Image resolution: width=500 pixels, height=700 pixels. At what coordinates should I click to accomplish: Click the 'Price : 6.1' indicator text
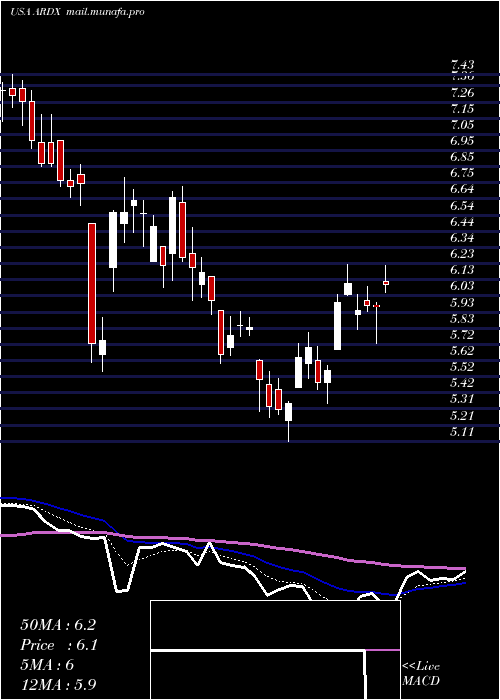click(x=59, y=645)
